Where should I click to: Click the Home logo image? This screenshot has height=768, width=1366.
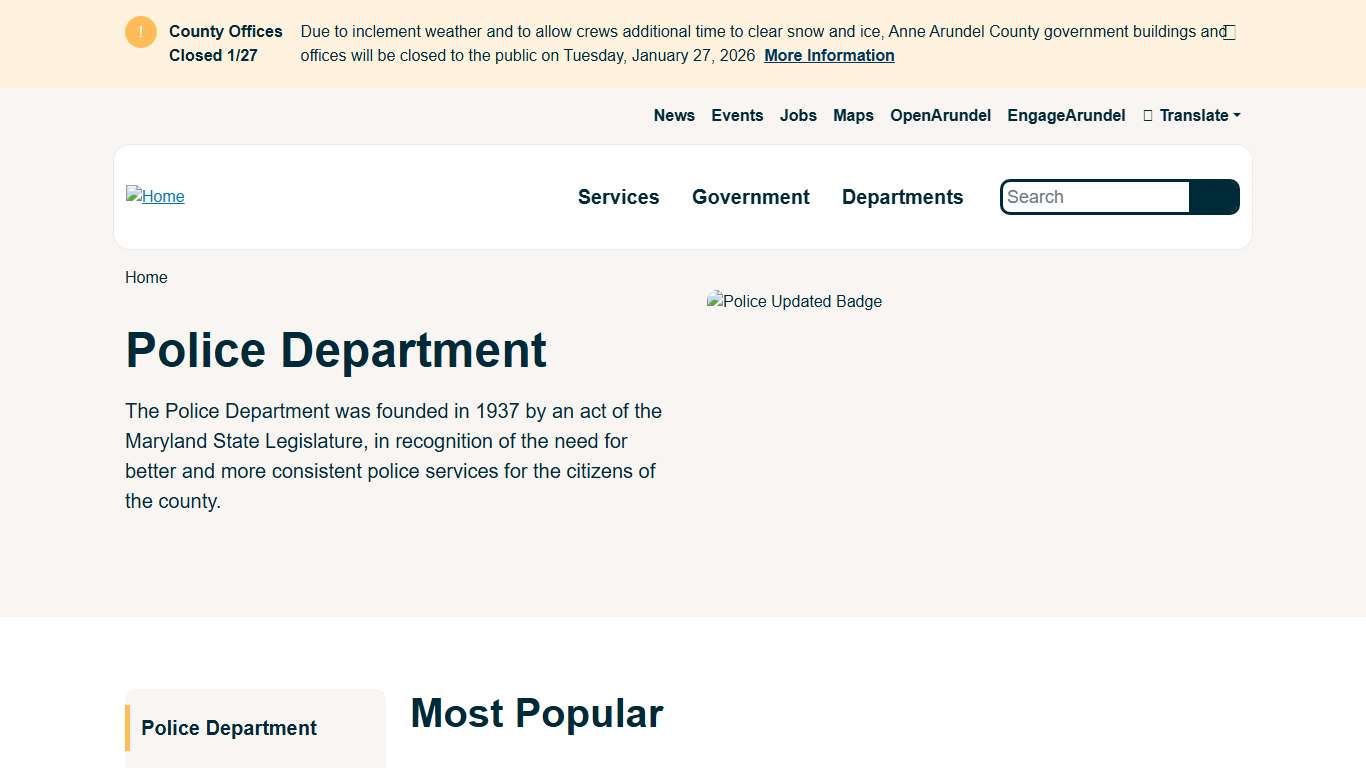[x=154, y=196]
